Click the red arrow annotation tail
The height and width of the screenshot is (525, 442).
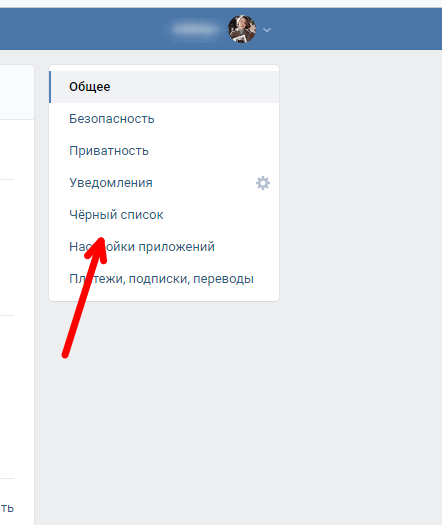point(66,353)
